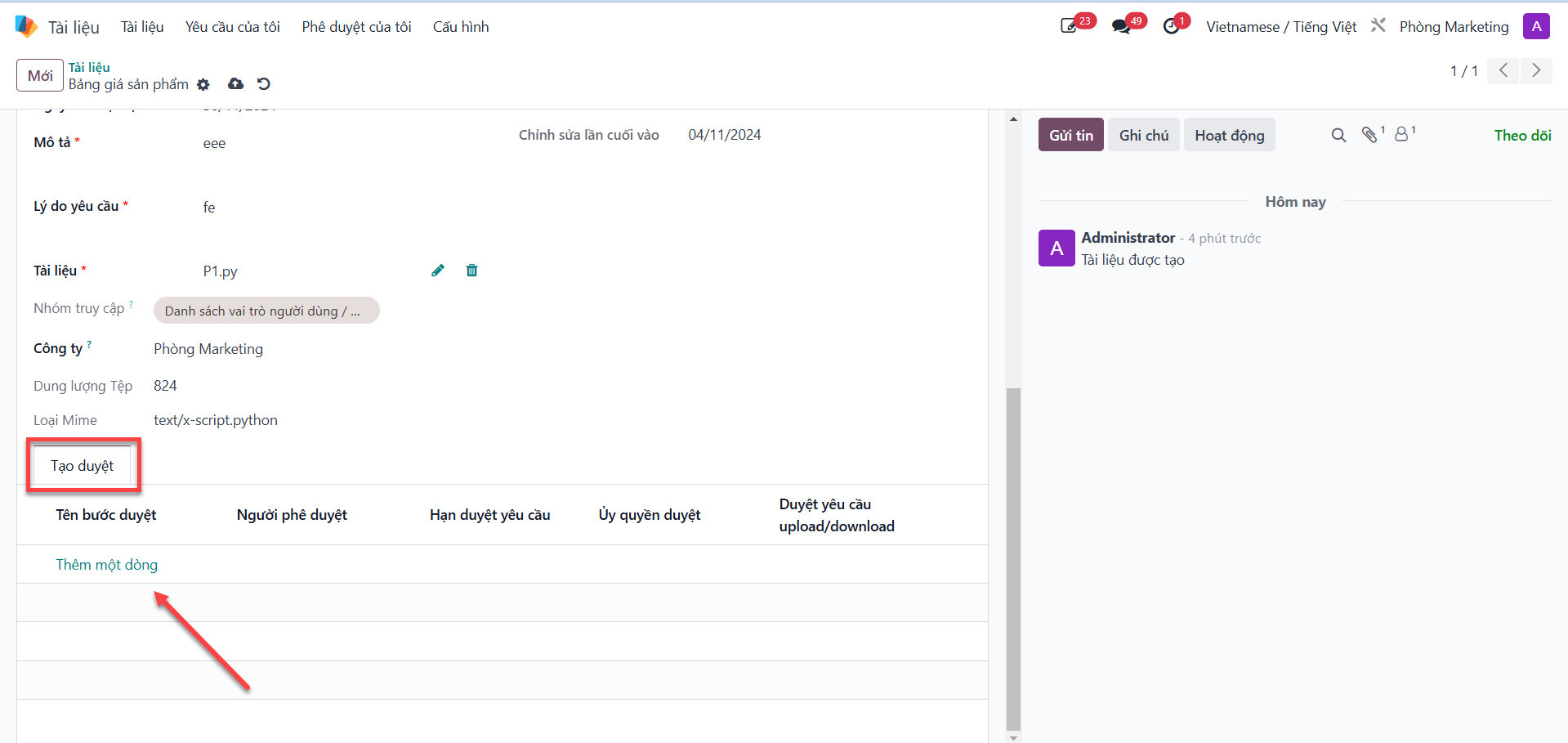1568x743 pixels.
Task: Open the chat messages icon with badge 49
Action: point(1121,26)
